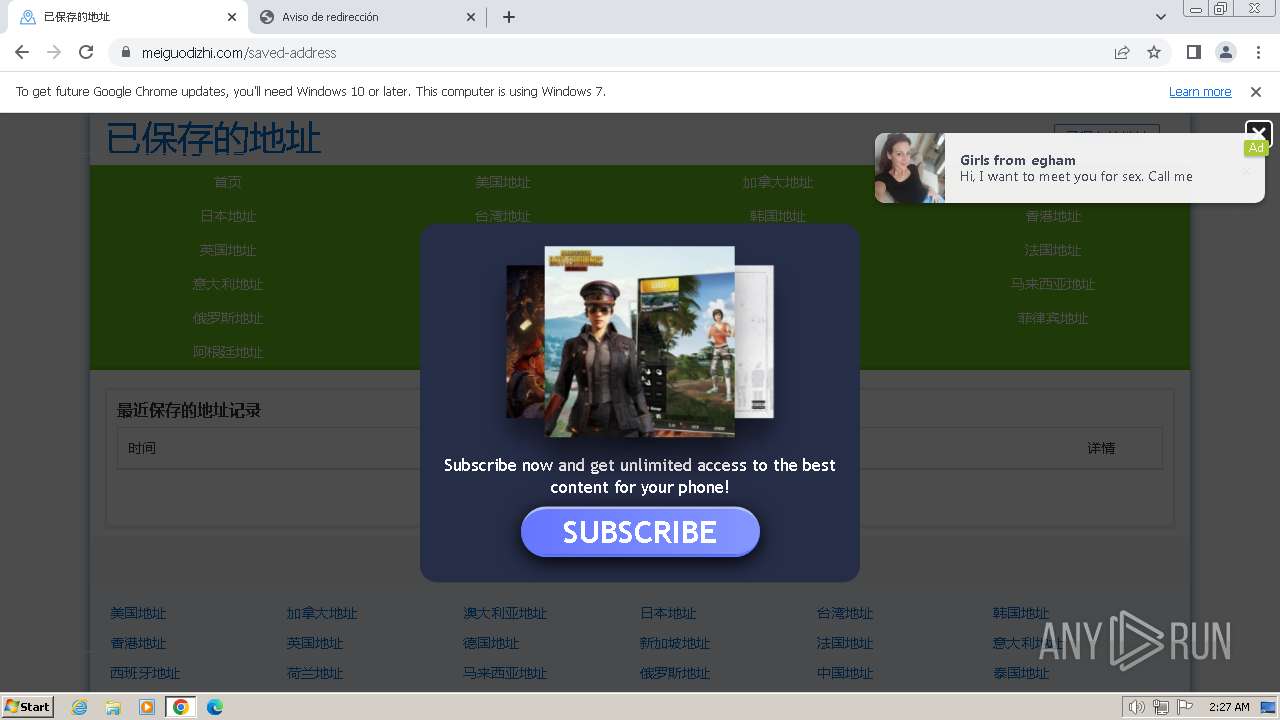Open 美国地址 in green navigation
The image size is (1280, 720).
pyautogui.click(x=503, y=182)
